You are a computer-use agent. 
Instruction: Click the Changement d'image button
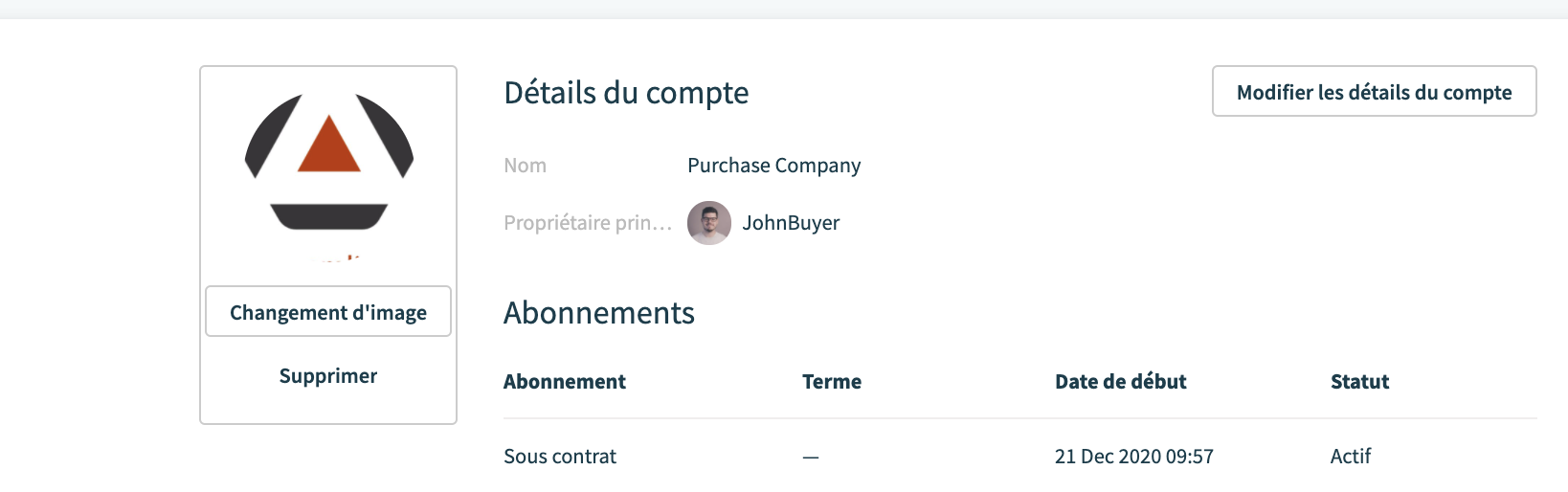click(328, 312)
